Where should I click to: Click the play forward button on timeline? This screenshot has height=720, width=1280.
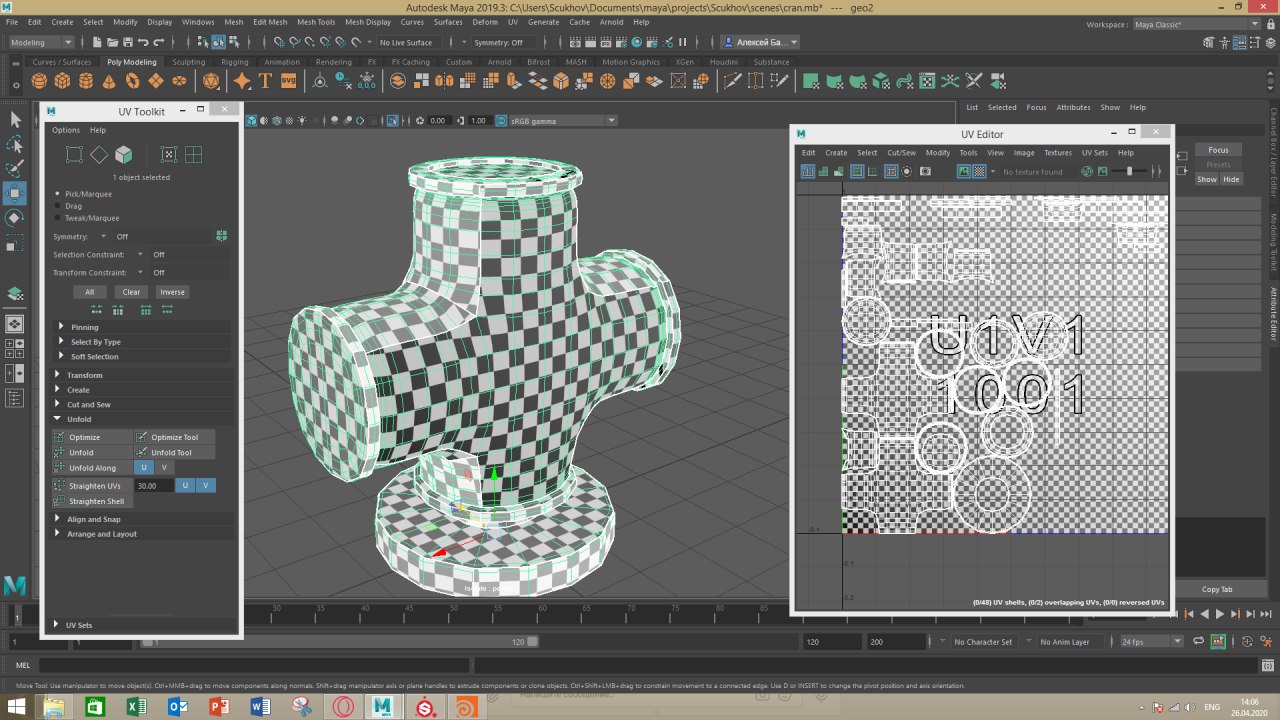tap(1219, 614)
